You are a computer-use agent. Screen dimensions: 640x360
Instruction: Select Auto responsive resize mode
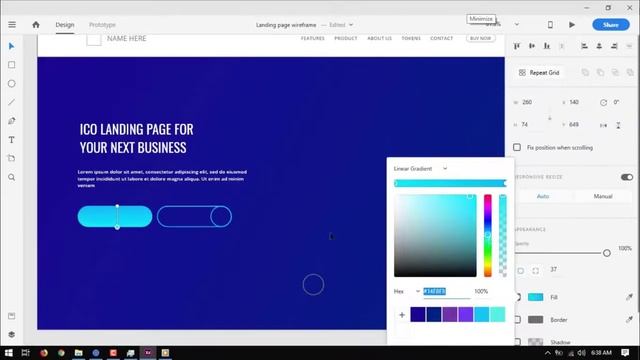point(542,196)
